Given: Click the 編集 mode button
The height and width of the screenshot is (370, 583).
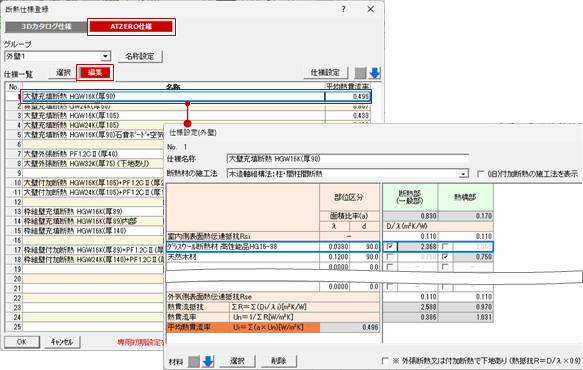Looking at the screenshot, I should pyautogui.click(x=95, y=73).
